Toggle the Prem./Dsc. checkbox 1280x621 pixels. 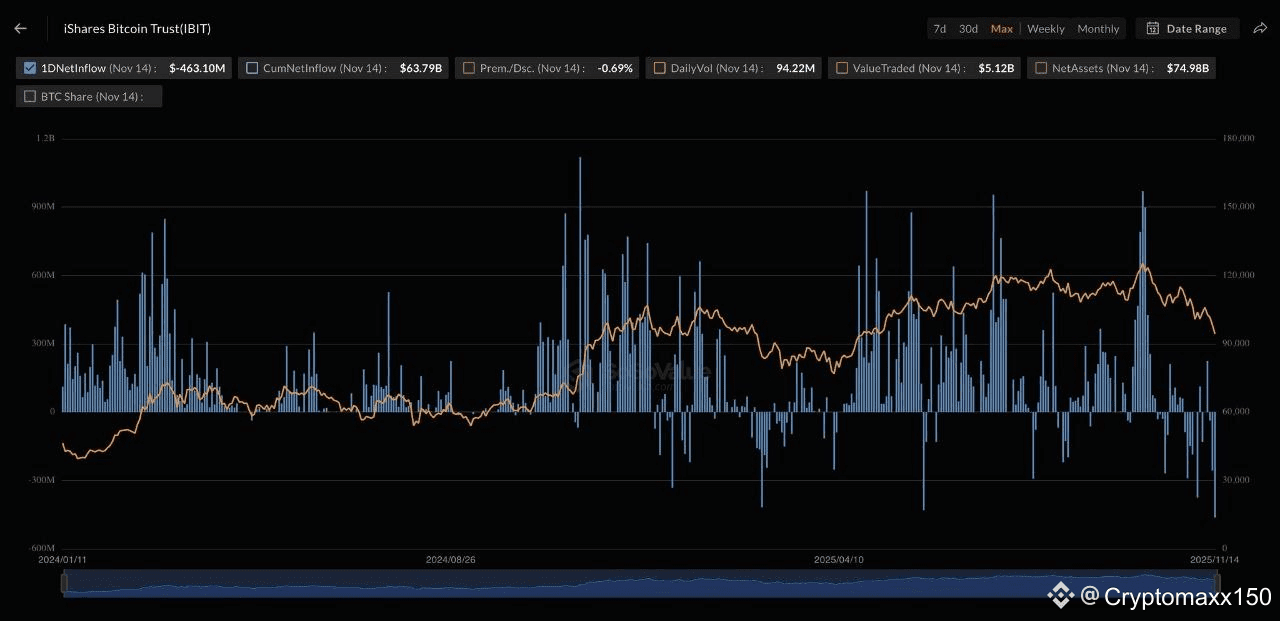469,69
